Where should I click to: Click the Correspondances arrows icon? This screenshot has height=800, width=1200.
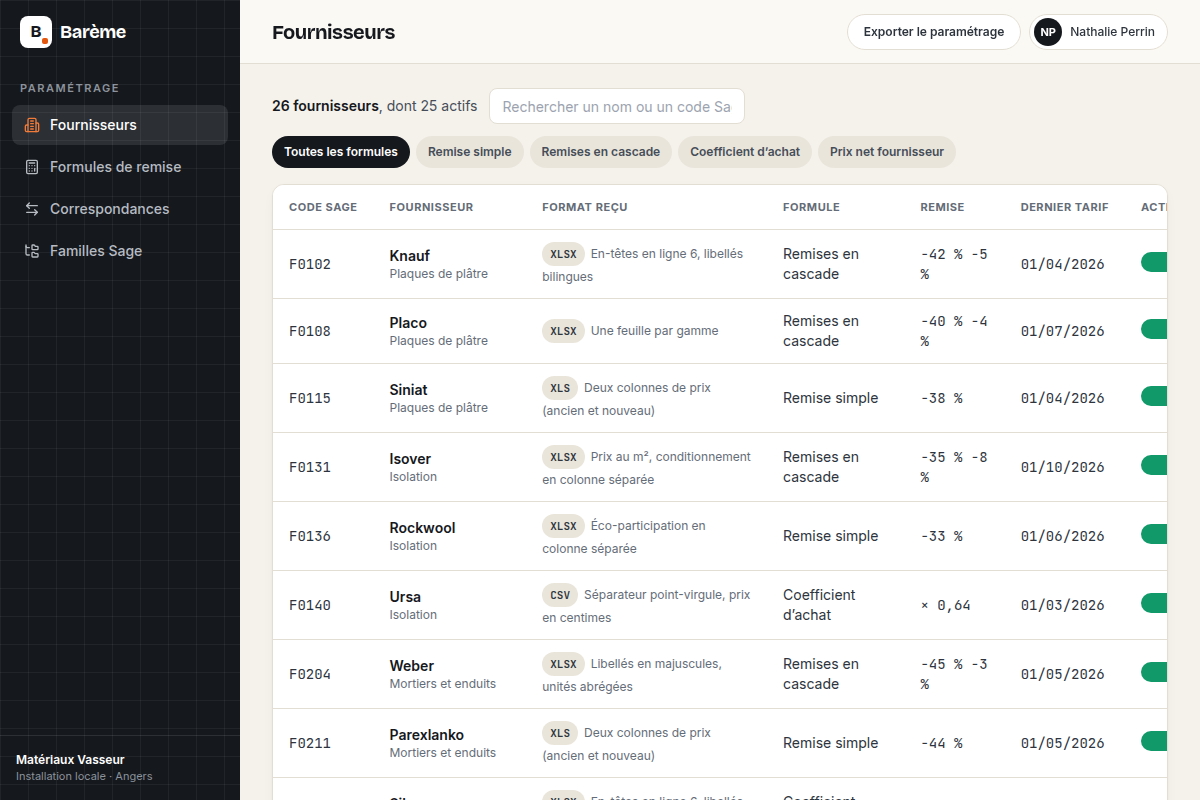pos(32,209)
